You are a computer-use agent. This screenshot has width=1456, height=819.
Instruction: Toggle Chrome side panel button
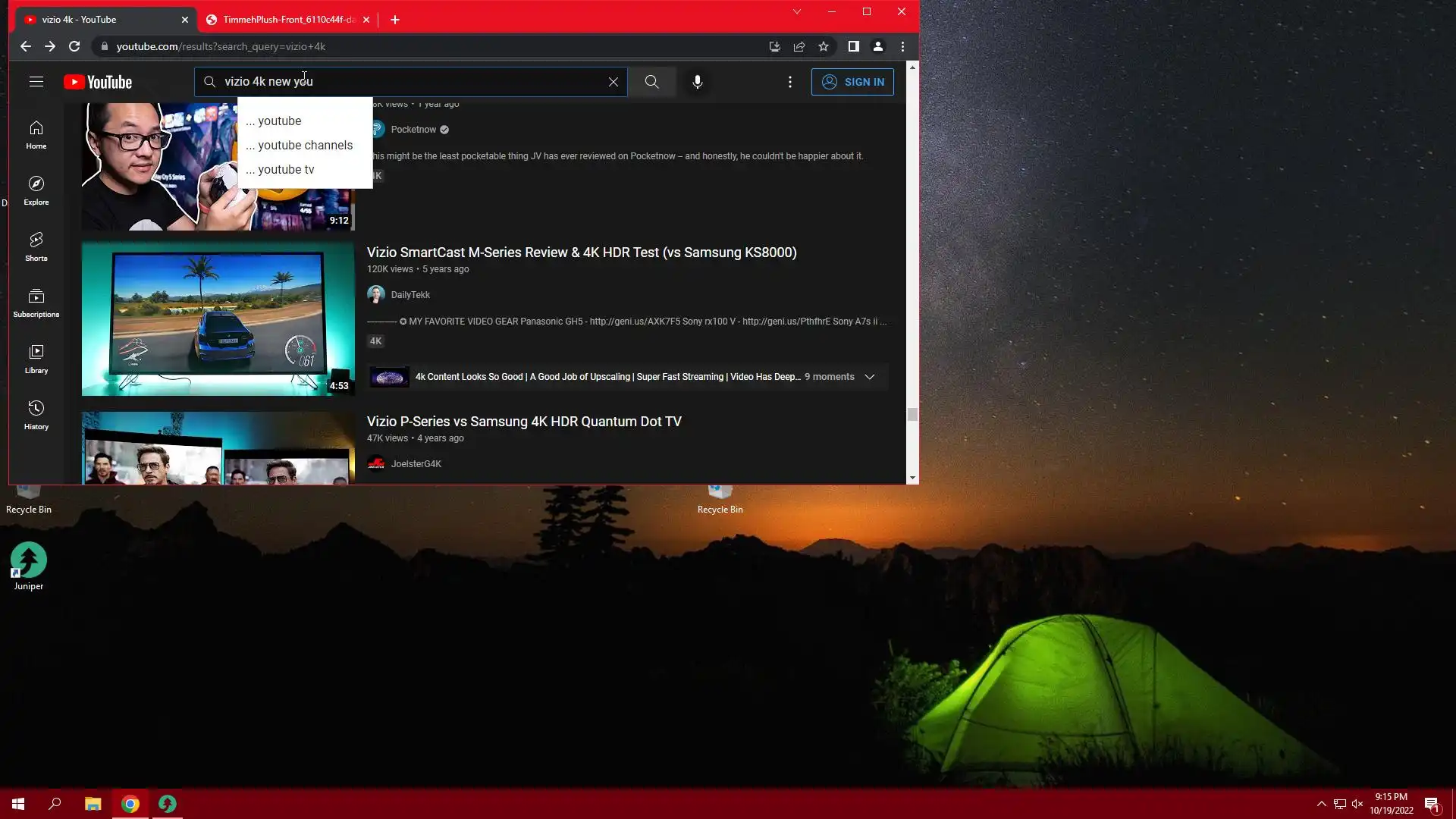[853, 46]
